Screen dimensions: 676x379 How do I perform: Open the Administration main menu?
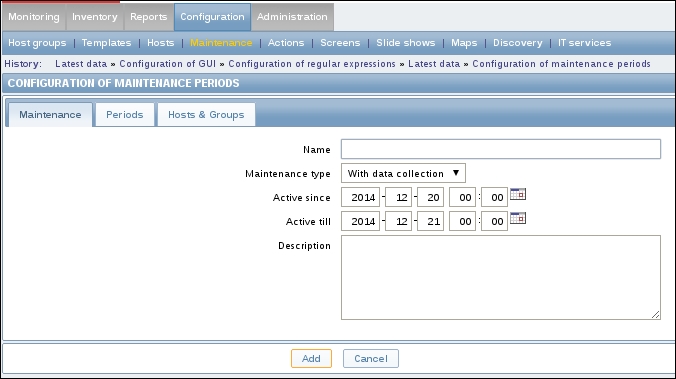point(292,17)
